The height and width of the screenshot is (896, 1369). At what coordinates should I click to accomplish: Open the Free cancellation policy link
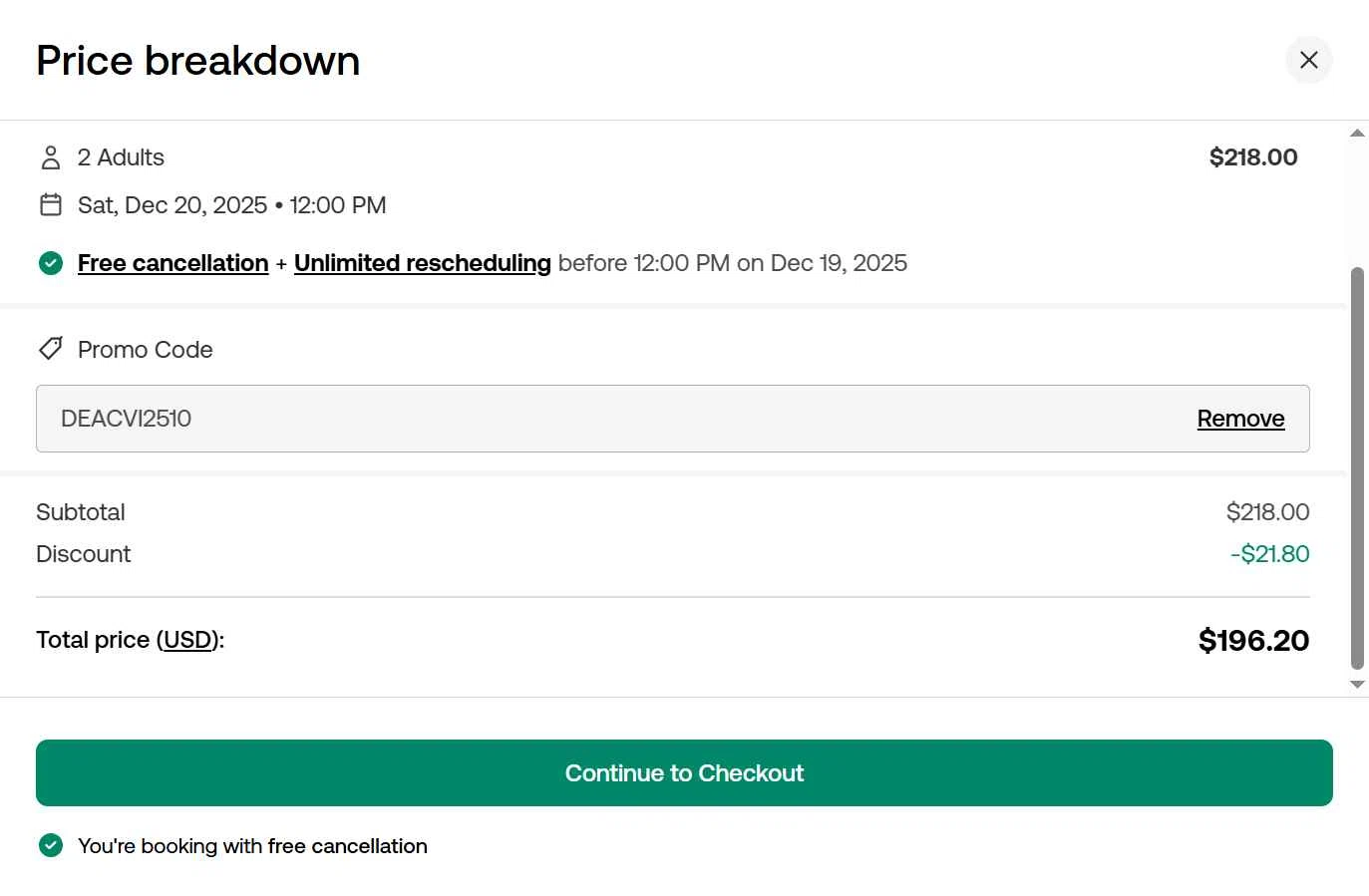173,263
